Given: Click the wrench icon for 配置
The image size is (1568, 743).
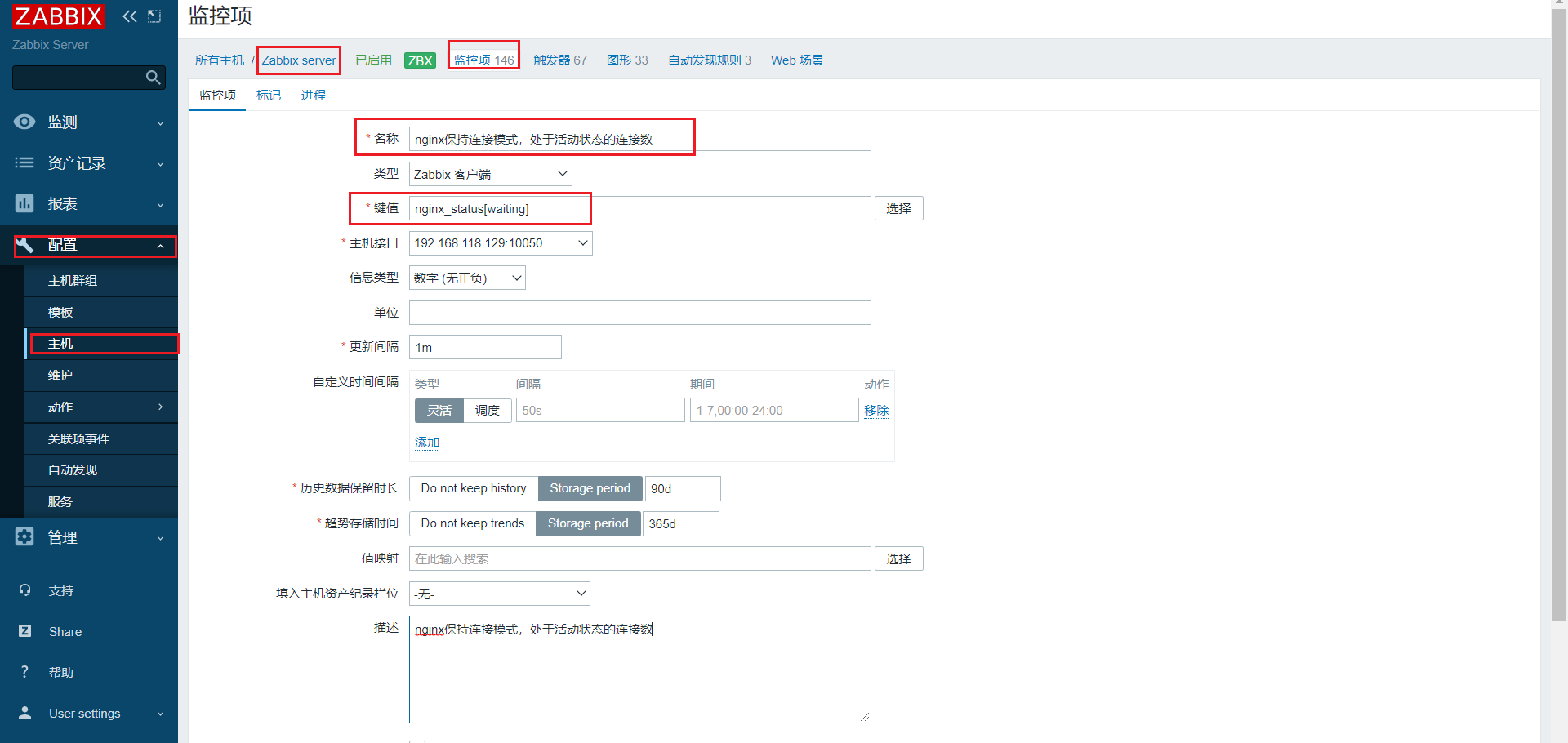Looking at the screenshot, I should coord(24,245).
